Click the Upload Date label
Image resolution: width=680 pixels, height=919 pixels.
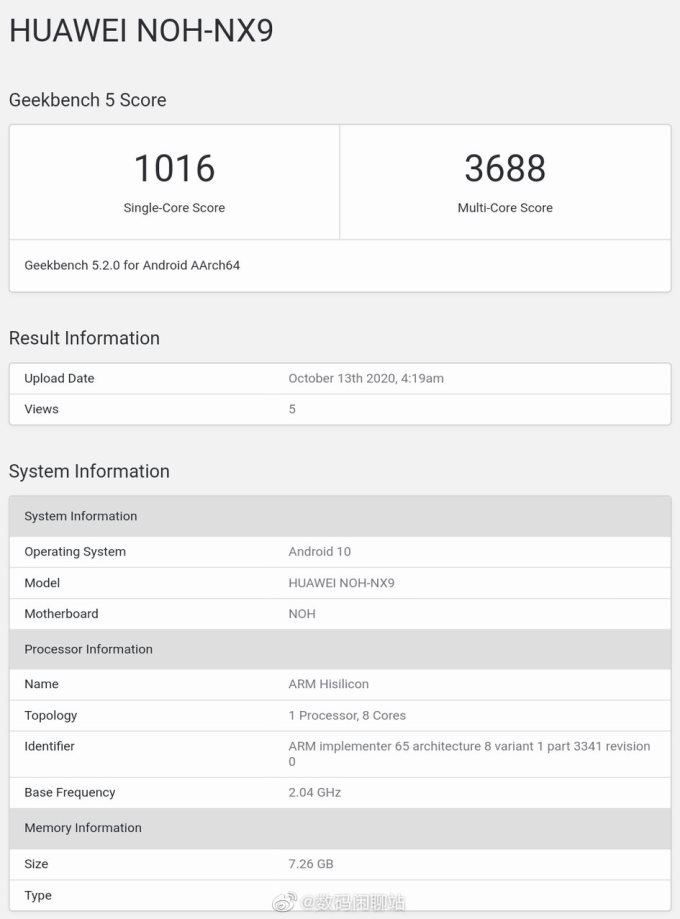(59, 379)
